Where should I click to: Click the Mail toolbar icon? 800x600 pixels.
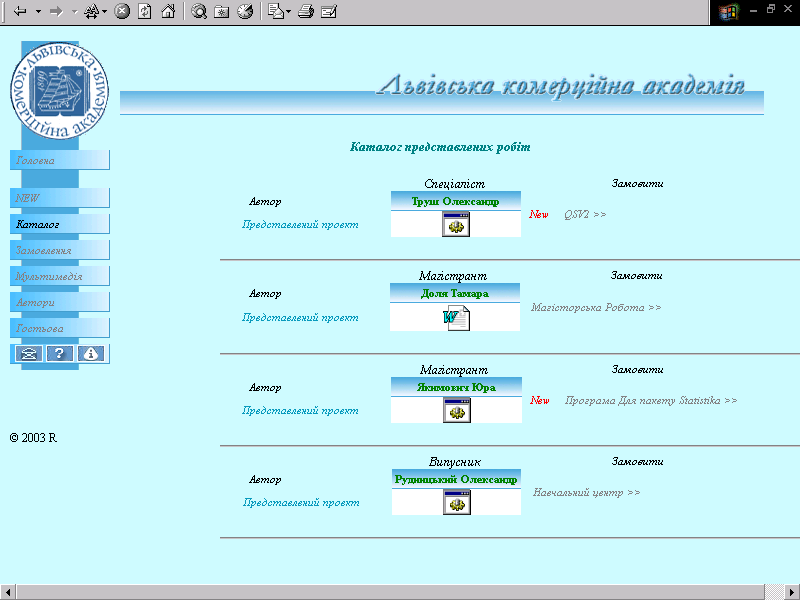click(276, 11)
